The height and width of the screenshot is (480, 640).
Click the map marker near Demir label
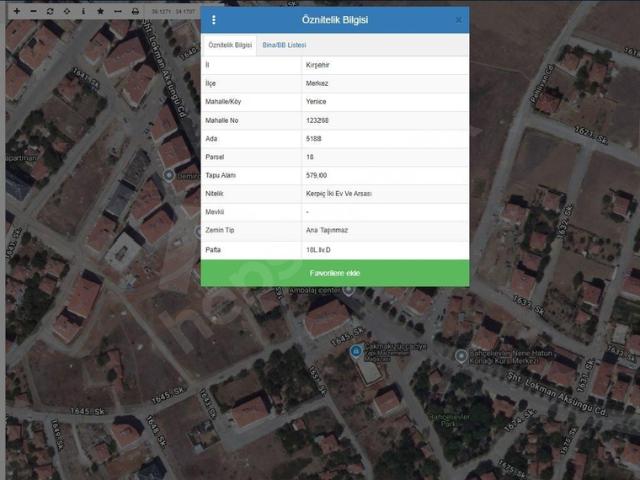coord(169,176)
